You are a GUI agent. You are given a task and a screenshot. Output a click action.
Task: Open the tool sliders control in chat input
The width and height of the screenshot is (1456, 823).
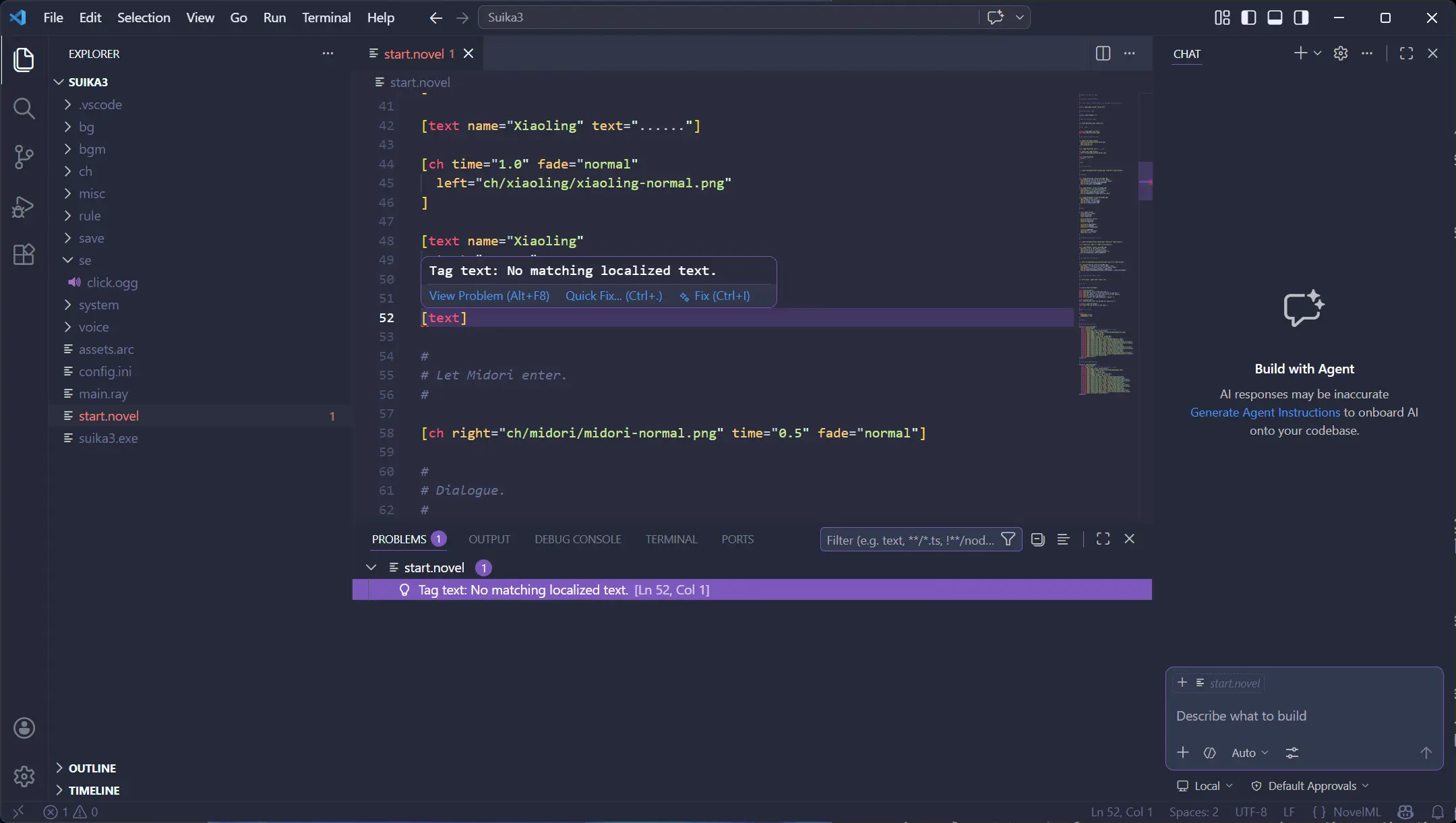pyautogui.click(x=1292, y=752)
